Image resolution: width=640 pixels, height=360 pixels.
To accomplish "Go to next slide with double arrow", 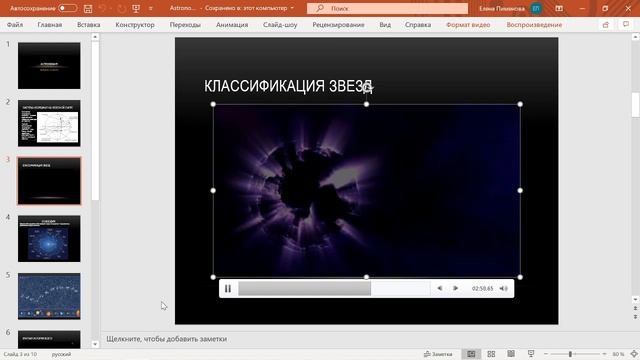I will pos(635,317).
